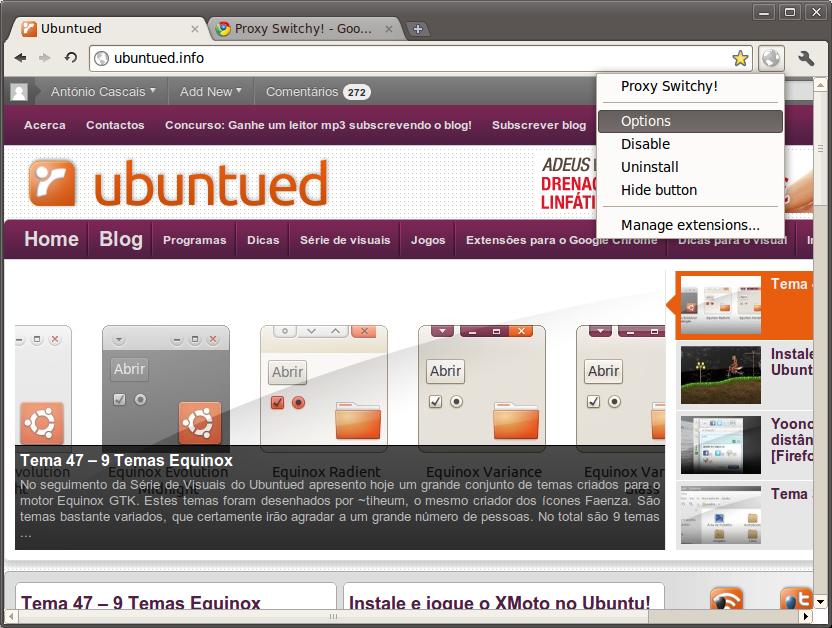This screenshot has width=832, height=628.
Task: Select the highlighted Tema thumbnail
Action: 721,305
